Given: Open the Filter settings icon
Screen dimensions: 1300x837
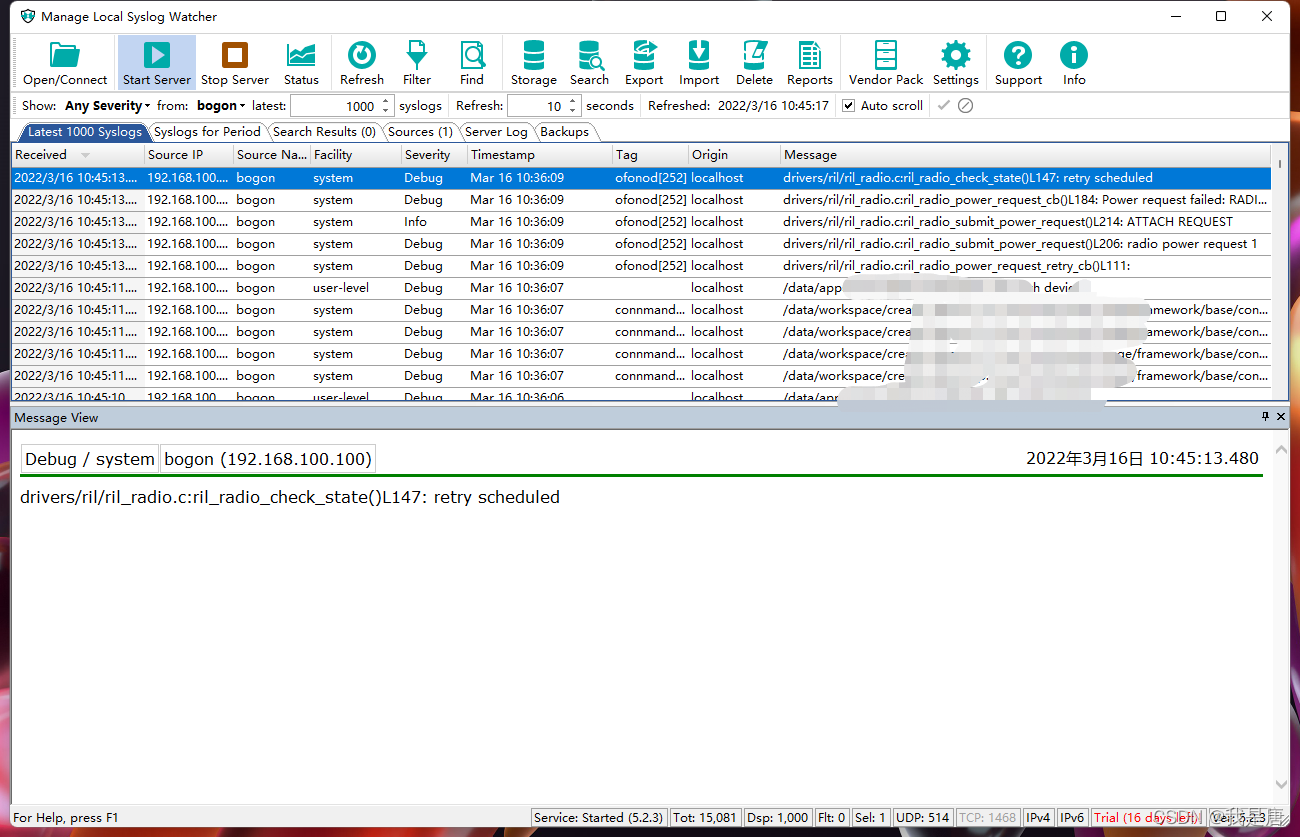Looking at the screenshot, I should [416, 61].
